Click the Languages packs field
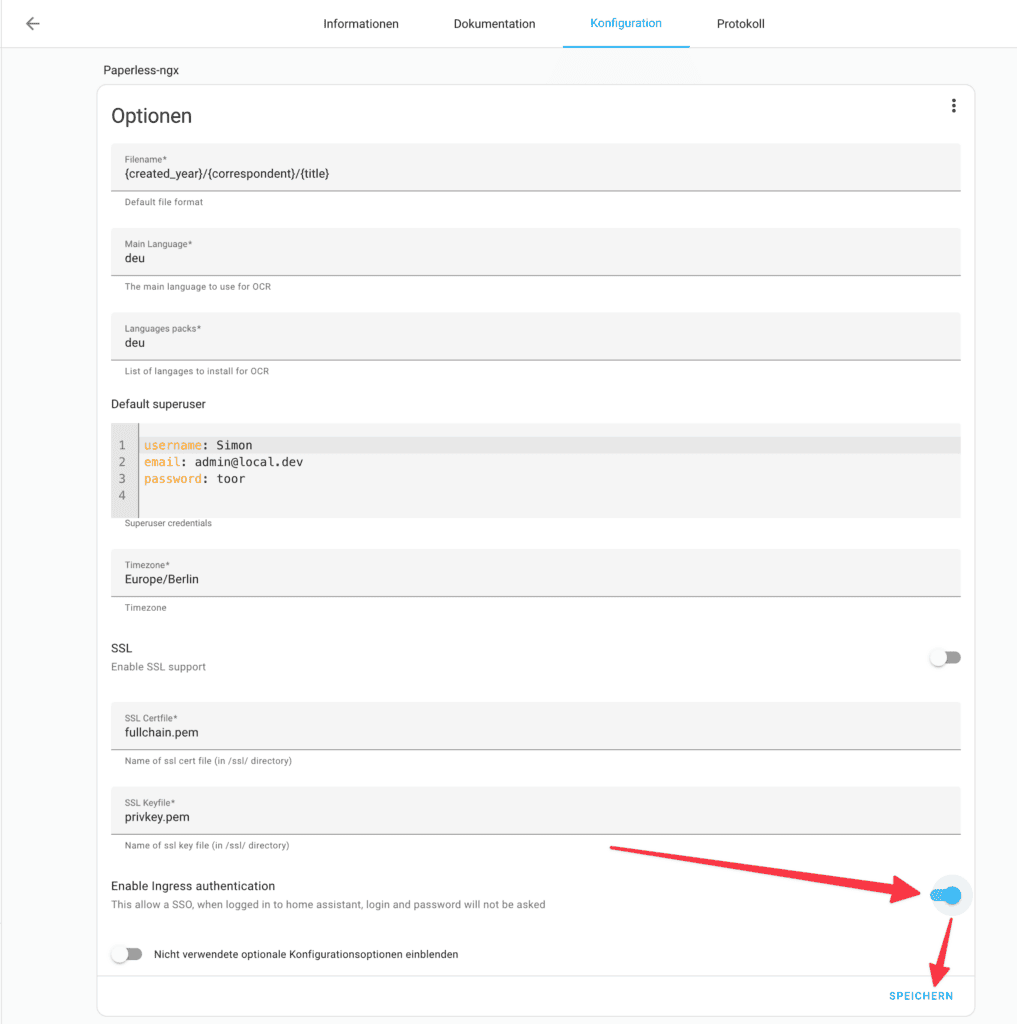Screen dimensions: 1017x1024 click(536, 336)
